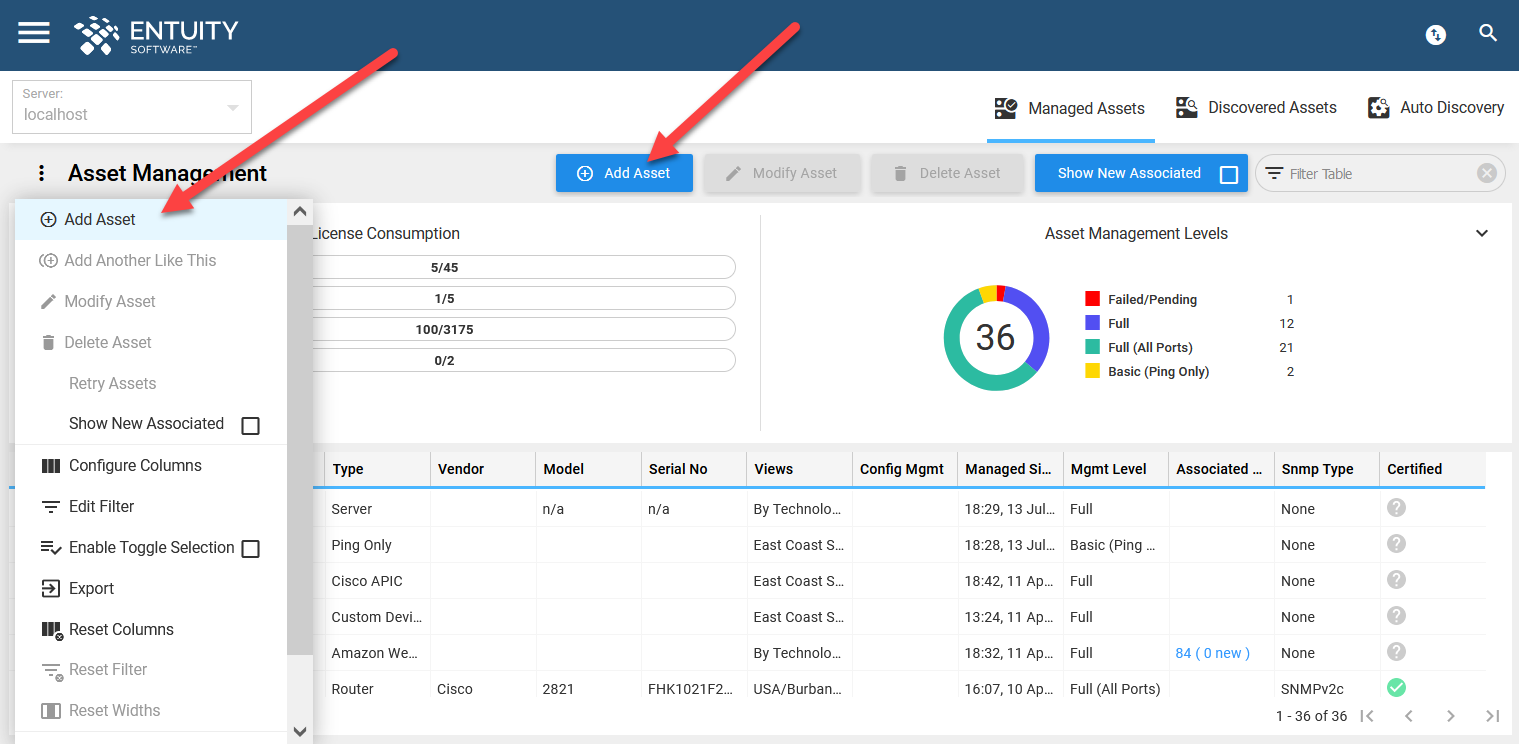Clear the Filter Table field

pos(1487,173)
